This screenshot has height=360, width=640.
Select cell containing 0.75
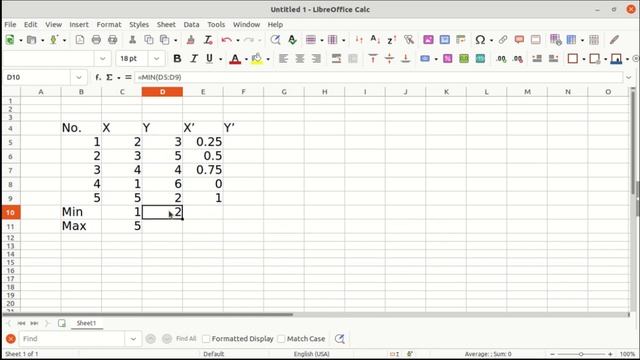(x=203, y=170)
